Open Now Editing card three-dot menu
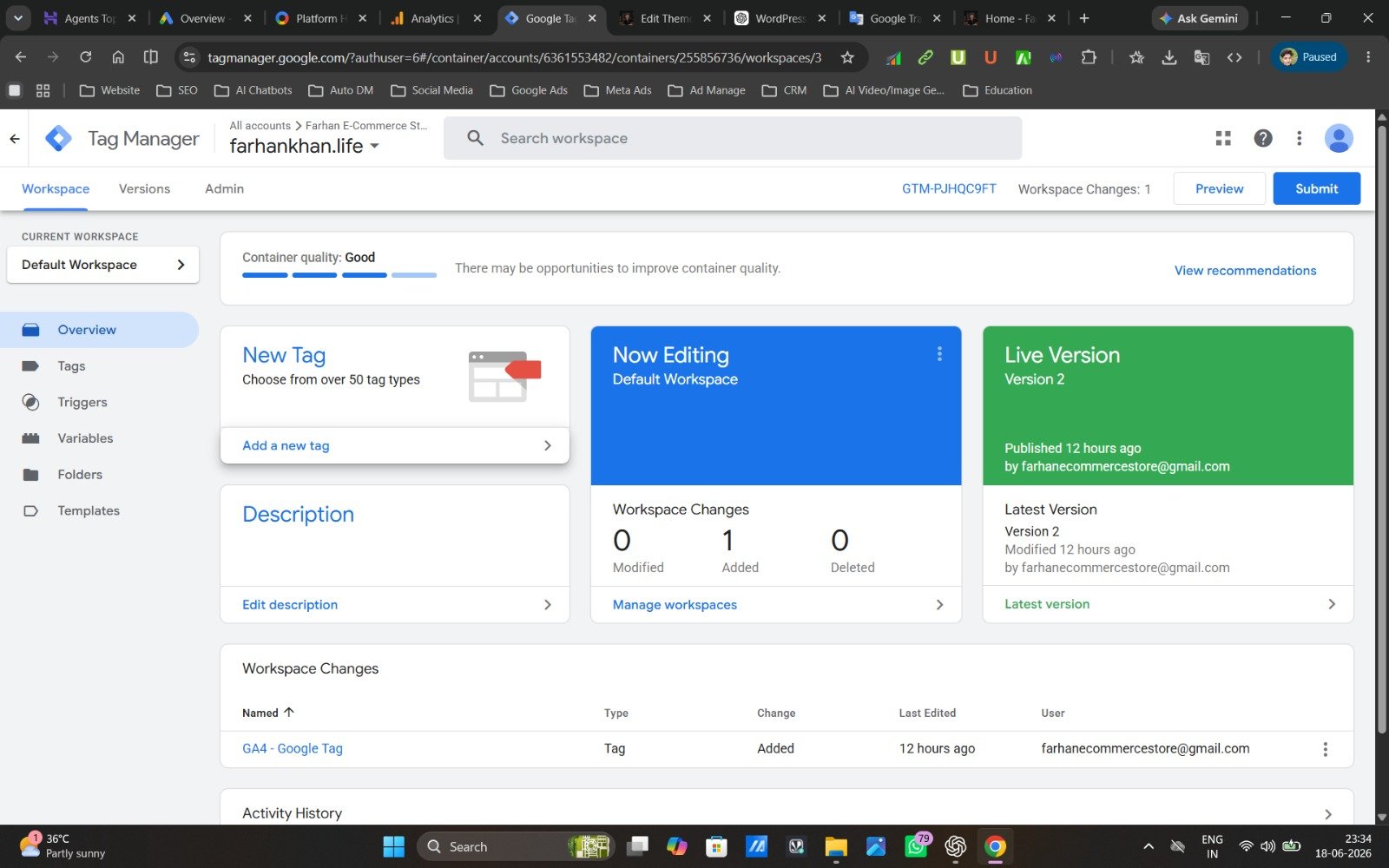 click(x=939, y=354)
